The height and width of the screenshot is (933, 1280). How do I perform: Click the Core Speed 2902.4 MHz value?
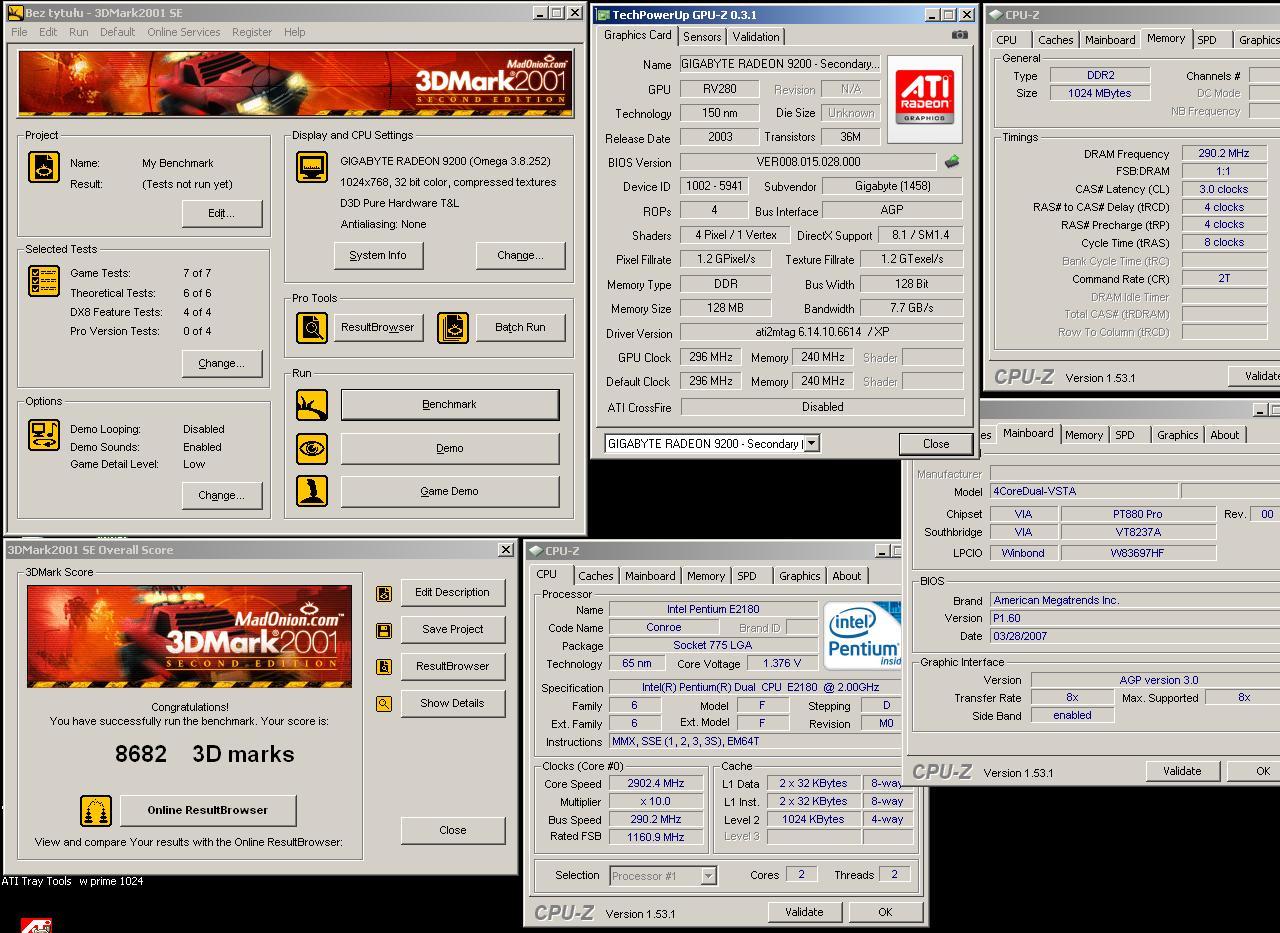tap(656, 784)
